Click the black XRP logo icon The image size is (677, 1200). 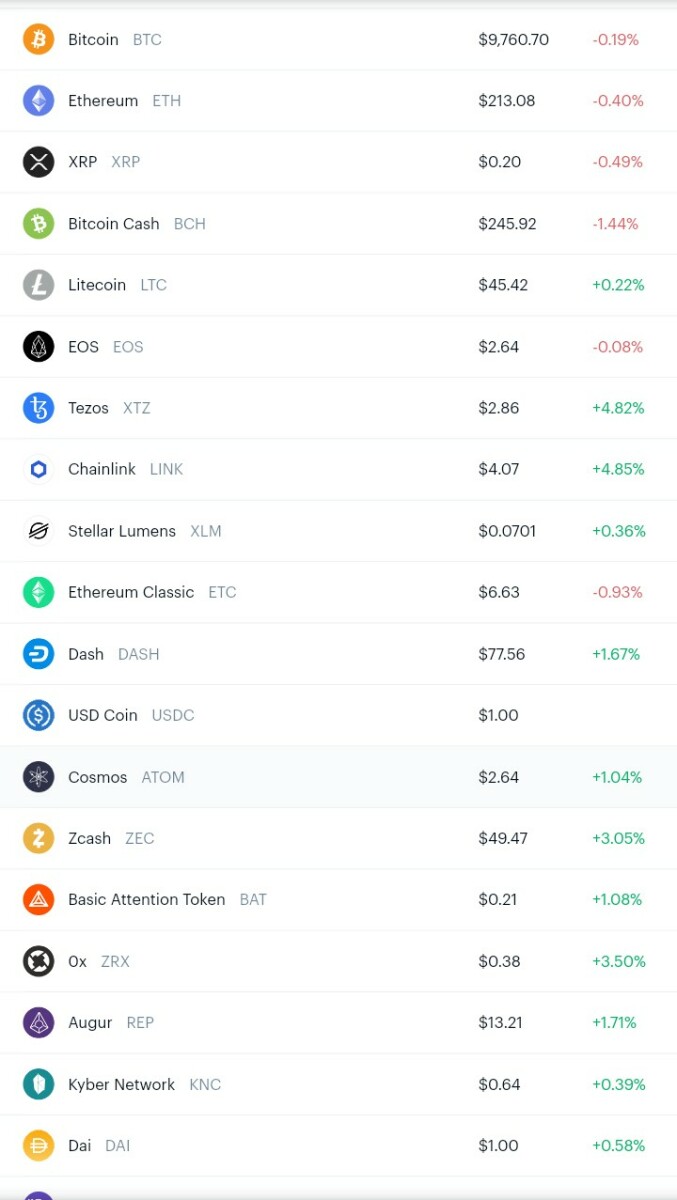click(38, 162)
